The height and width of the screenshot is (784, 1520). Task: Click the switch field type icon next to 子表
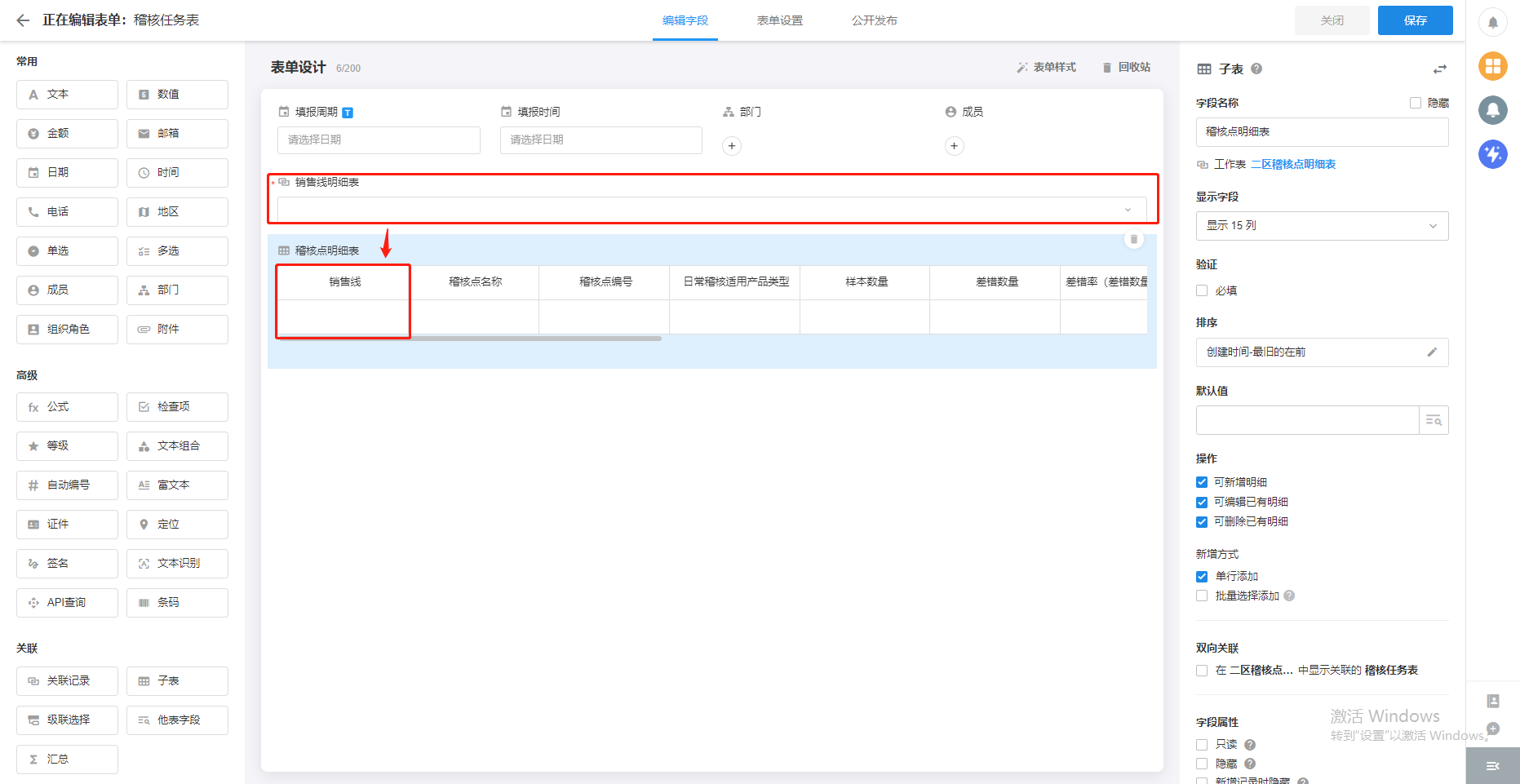pyautogui.click(x=1439, y=69)
